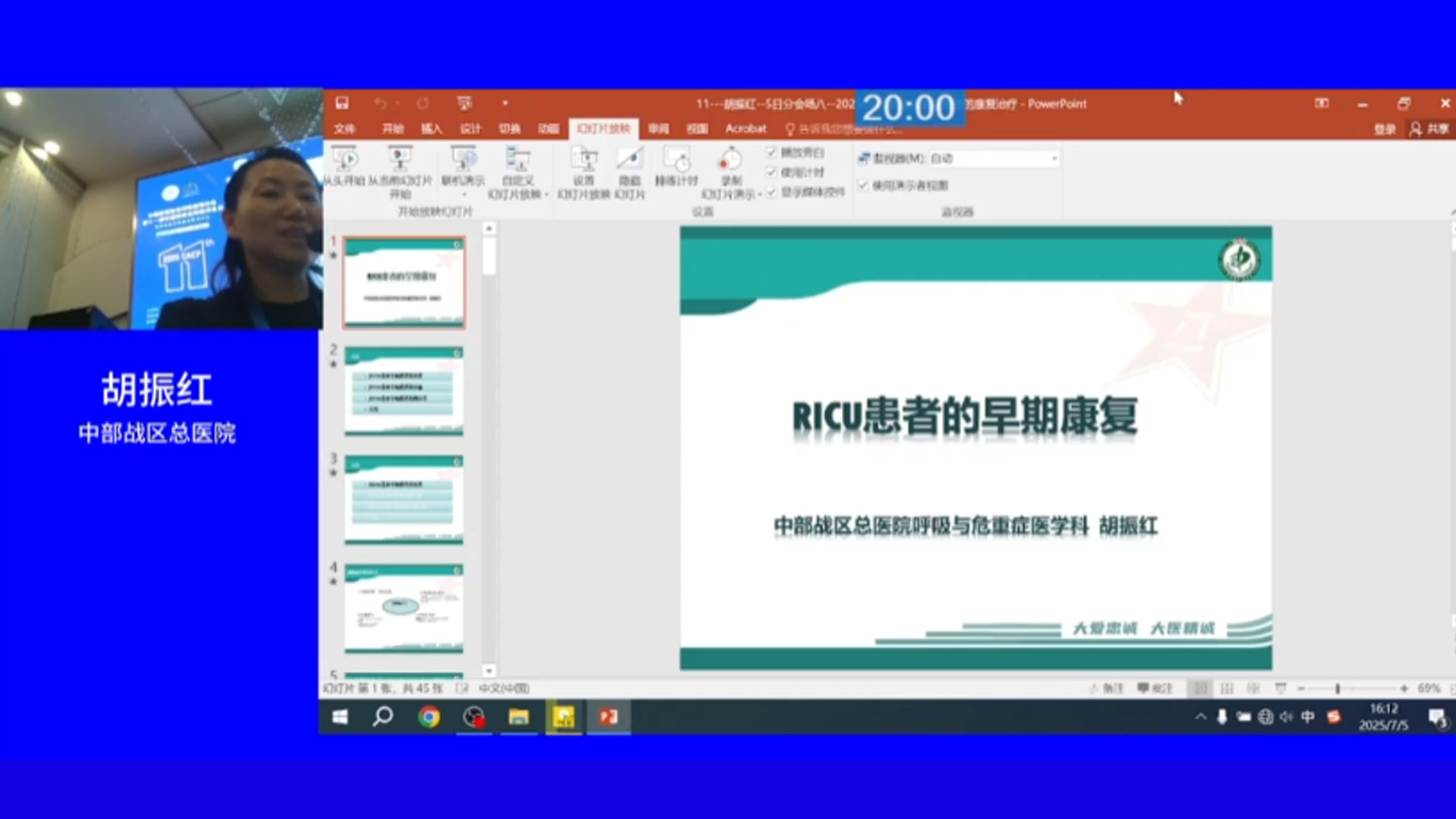Click the save icon in title bar
This screenshot has width=1456, height=819.
pyautogui.click(x=342, y=103)
